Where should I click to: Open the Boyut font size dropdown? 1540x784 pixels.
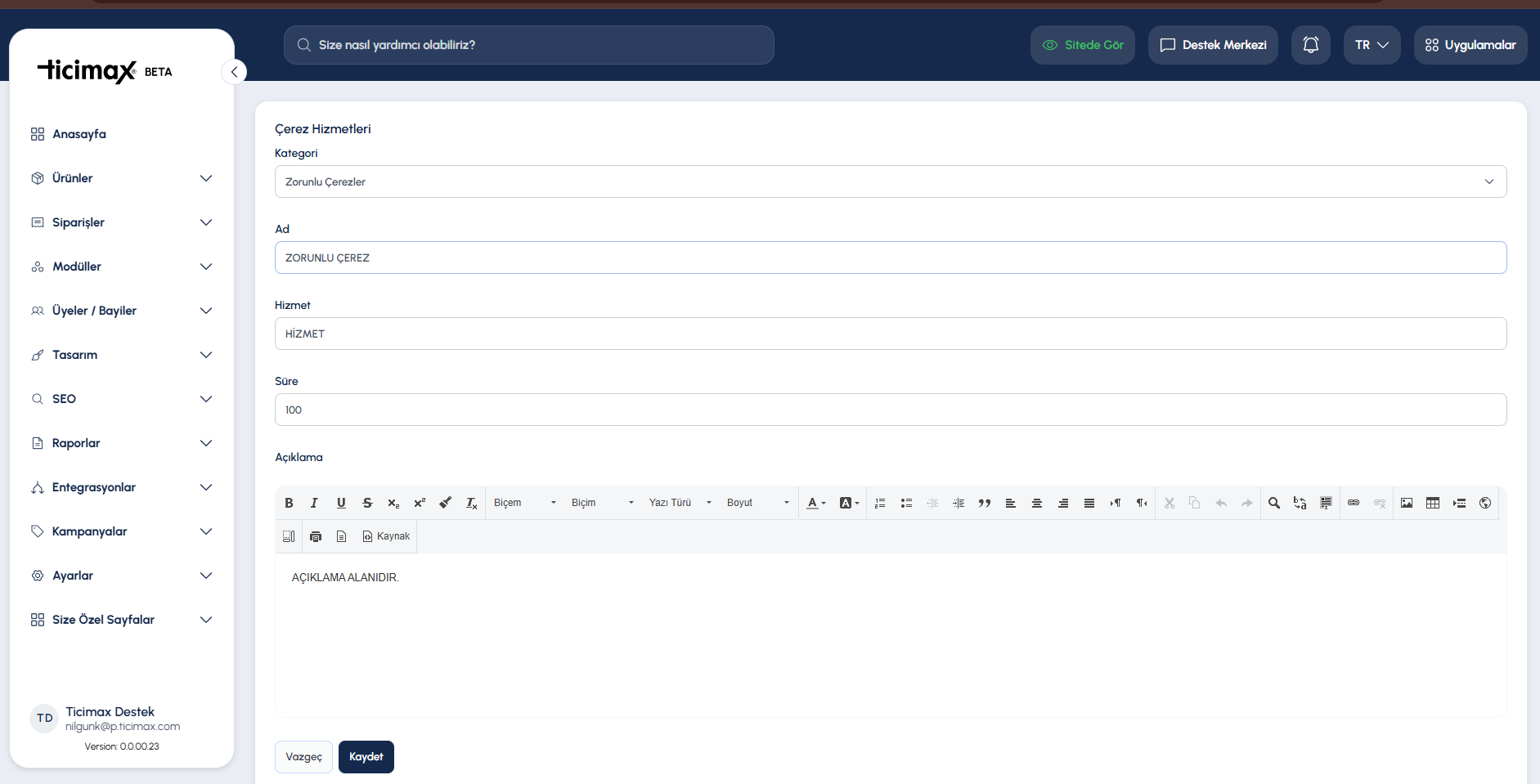[758, 503]
